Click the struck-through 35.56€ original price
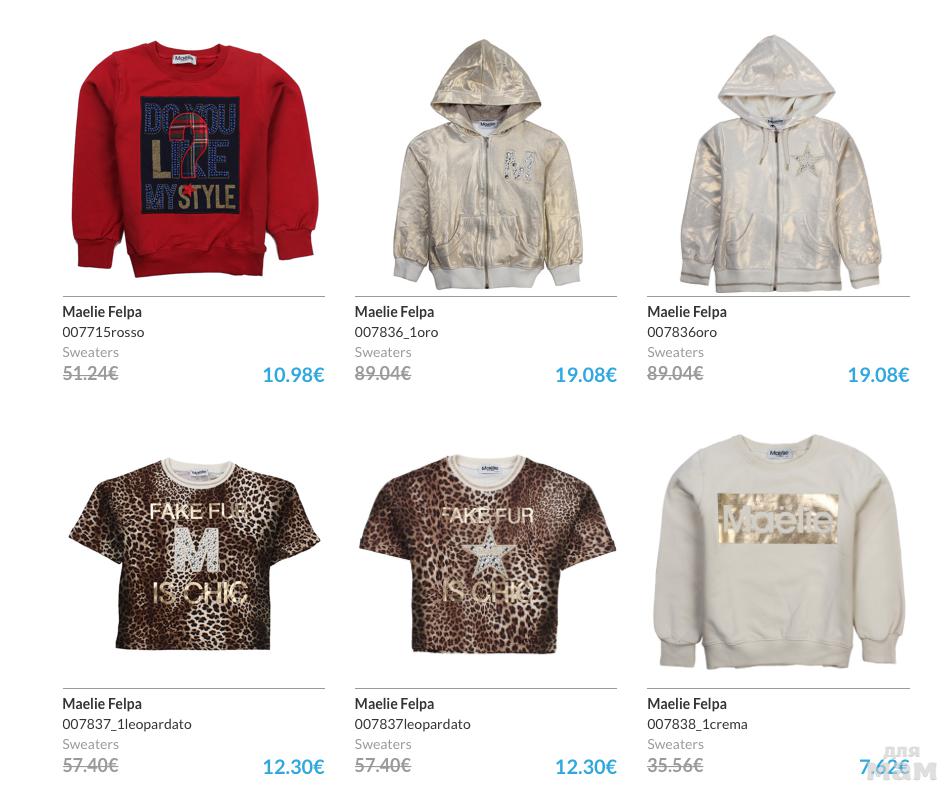Viewport: 952px width, 795px height. pos(675,765)
